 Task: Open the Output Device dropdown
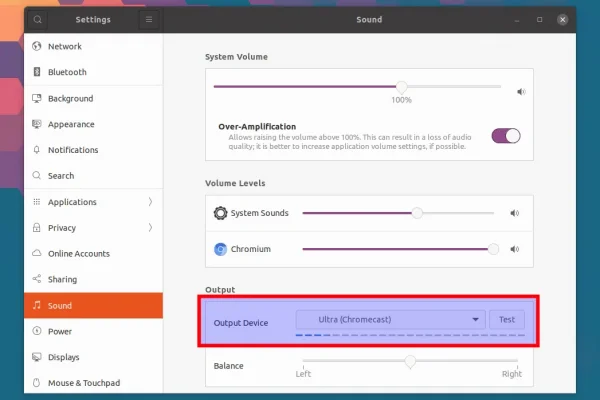tap(390, 320)
